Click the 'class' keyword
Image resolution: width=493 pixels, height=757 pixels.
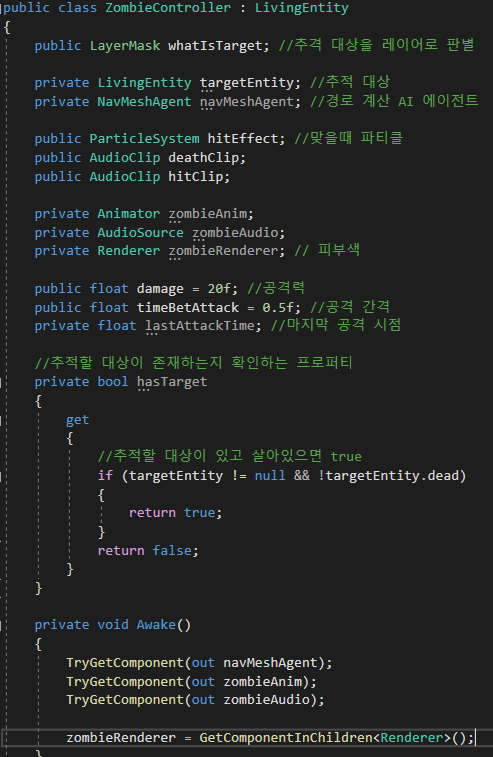[x=78, y=8]
